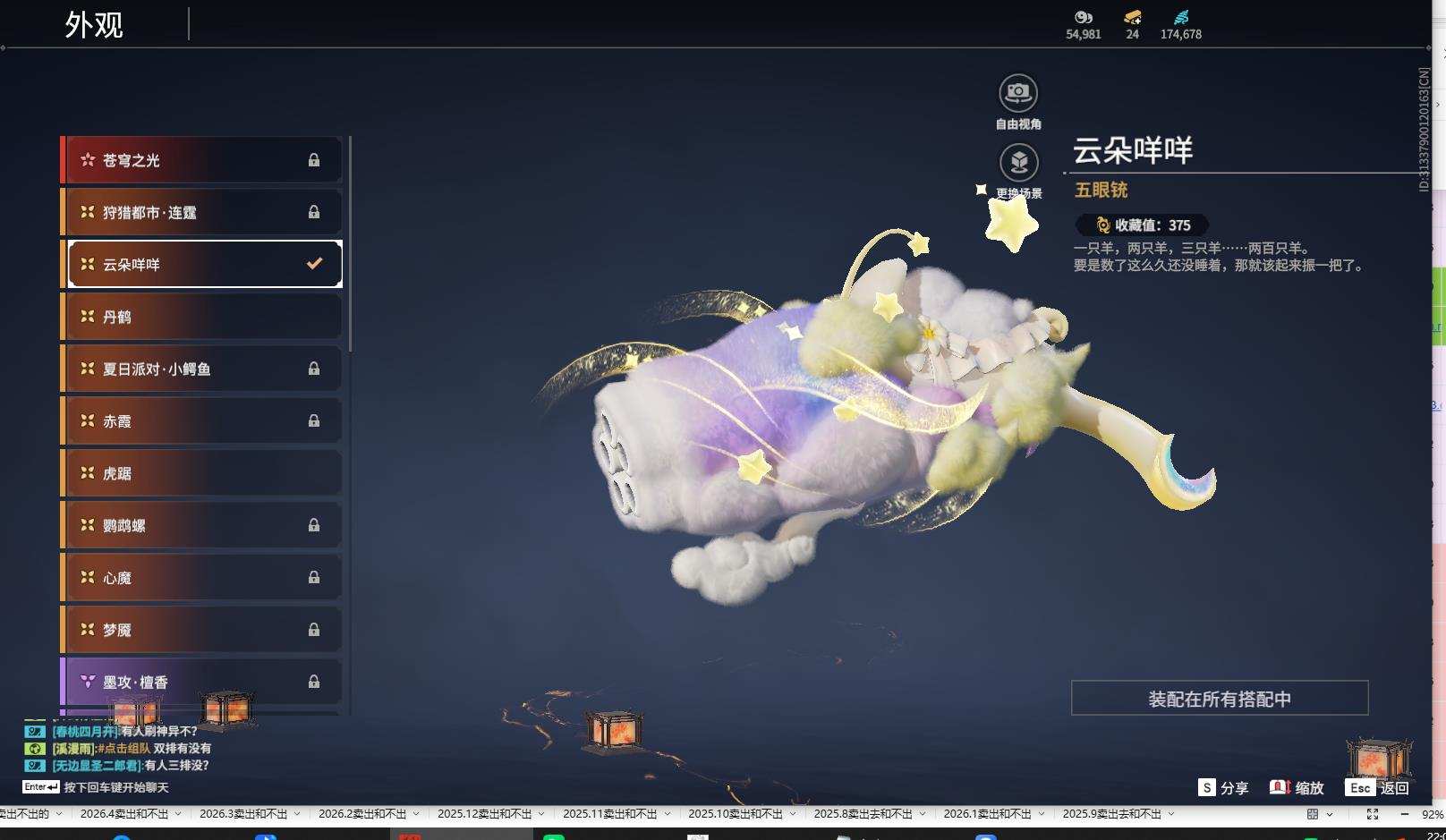The image size is (1446, 840).
Task: Click the chat message from 溪漫雨
Action: [x=132, y=748]
